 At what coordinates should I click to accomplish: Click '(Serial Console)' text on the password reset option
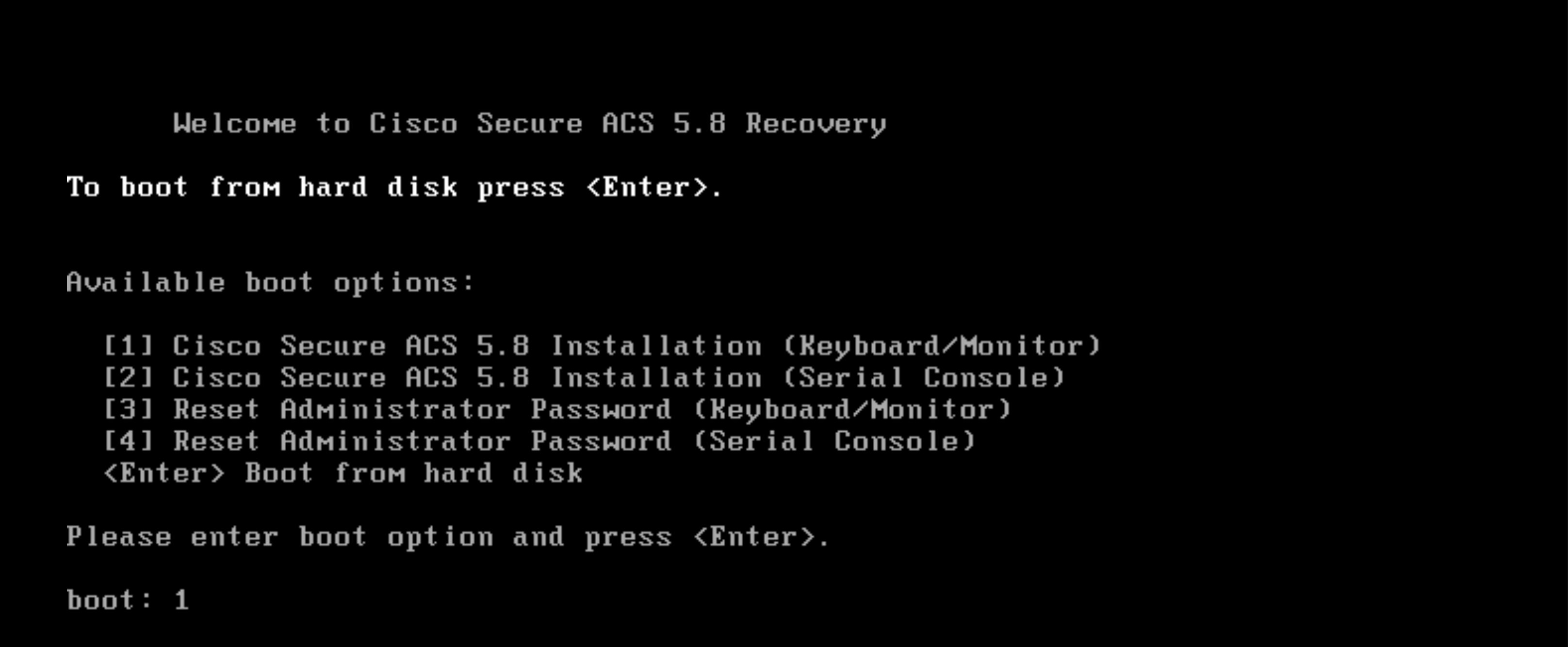click(835, 441)
